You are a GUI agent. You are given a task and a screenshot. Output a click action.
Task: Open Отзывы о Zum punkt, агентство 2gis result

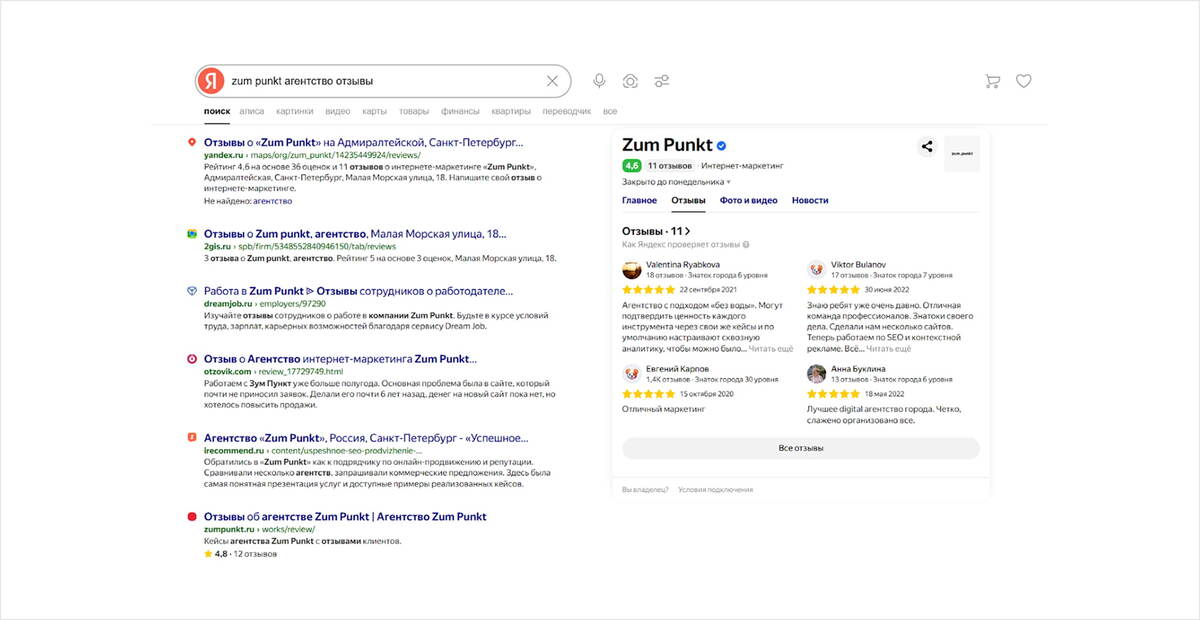[355, 233]
